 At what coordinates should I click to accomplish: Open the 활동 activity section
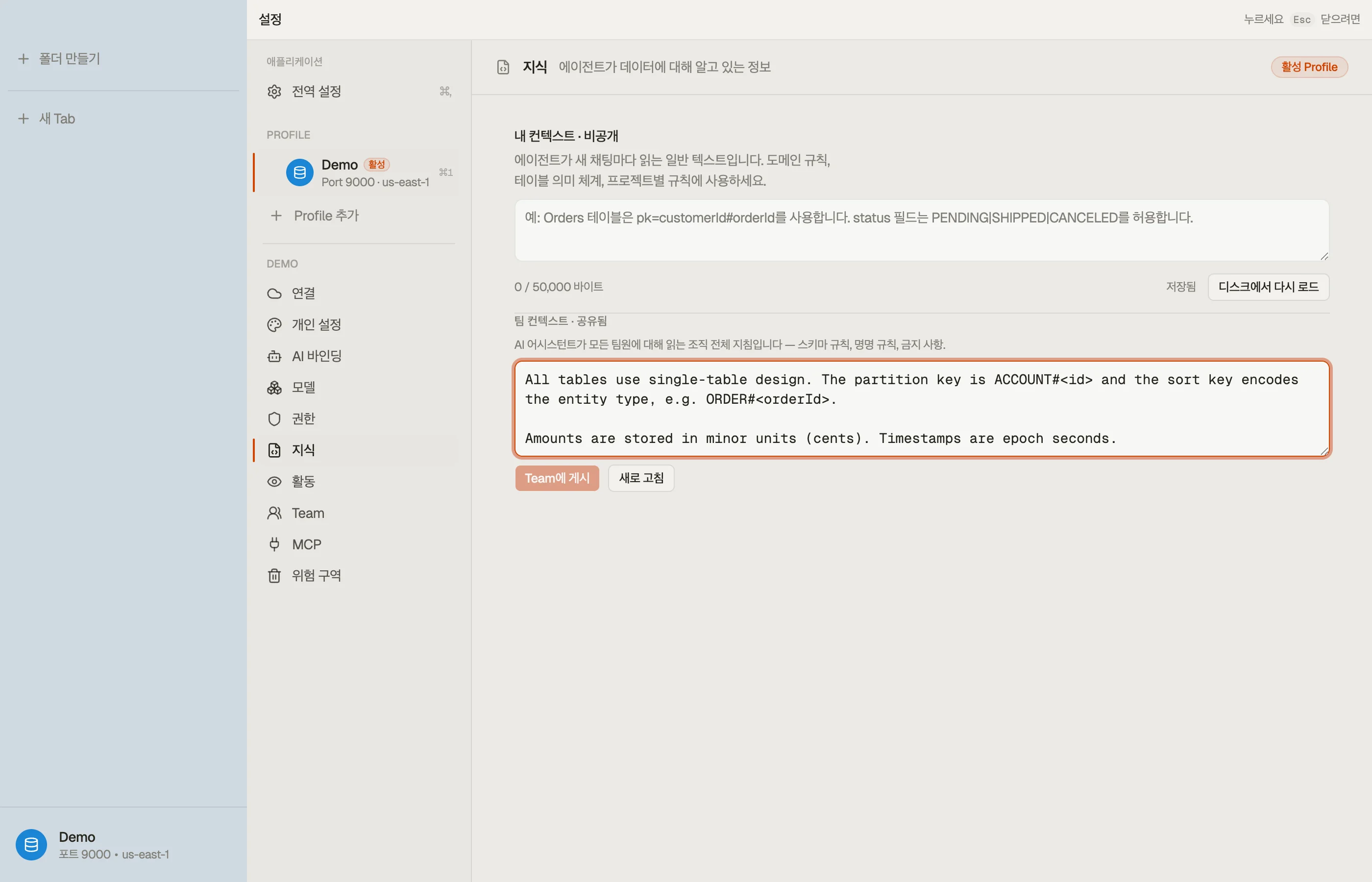[x=359, y=482]
